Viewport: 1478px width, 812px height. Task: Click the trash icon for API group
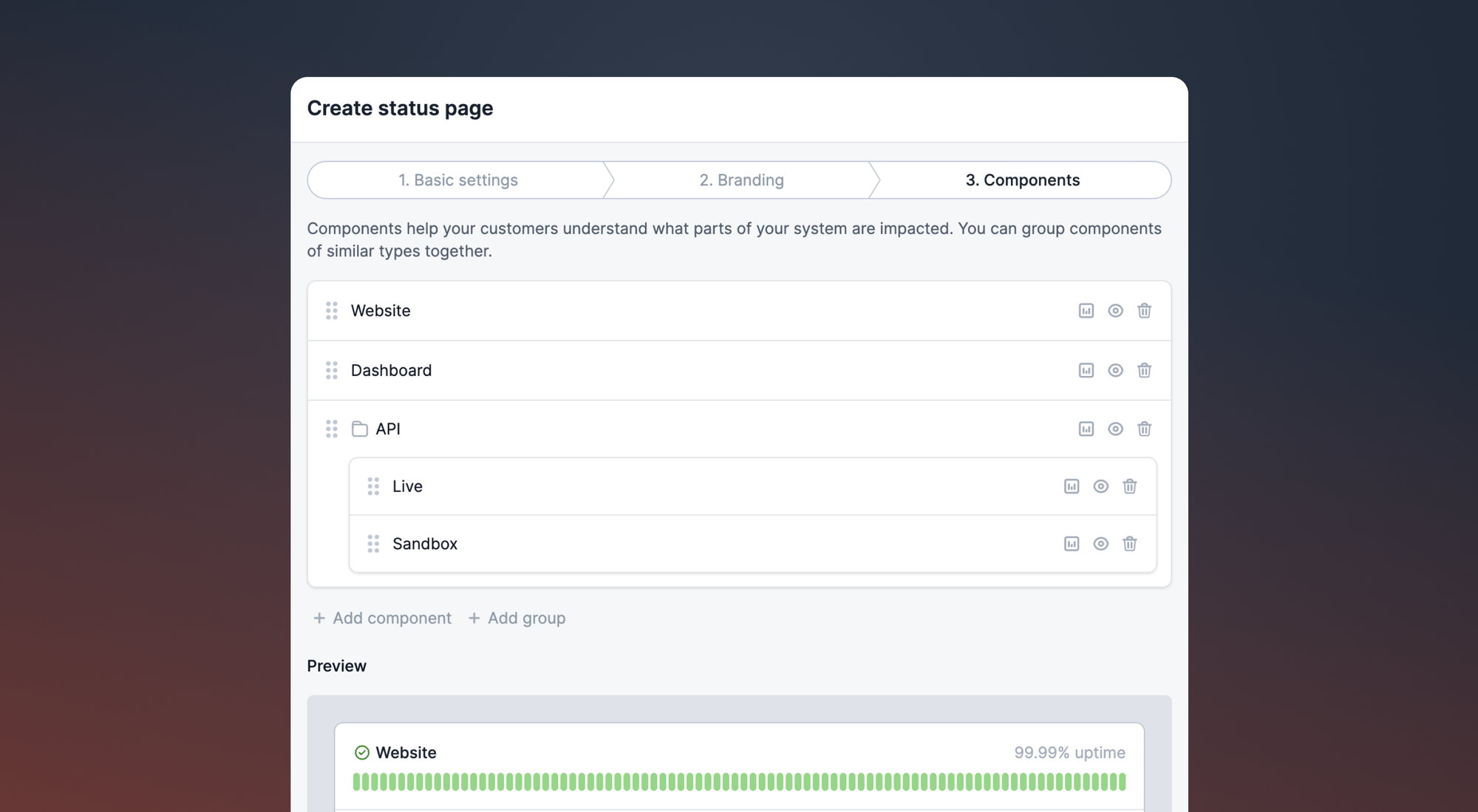1144,429
